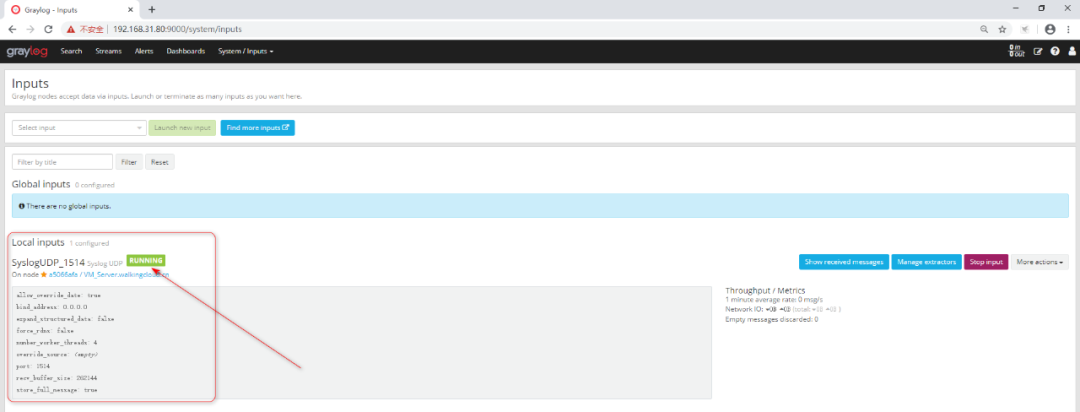Image resolution: width=1080 pixels, height=412 pixels.
Task: Click the recv_buffer_size config line
Action: [58, 378]
